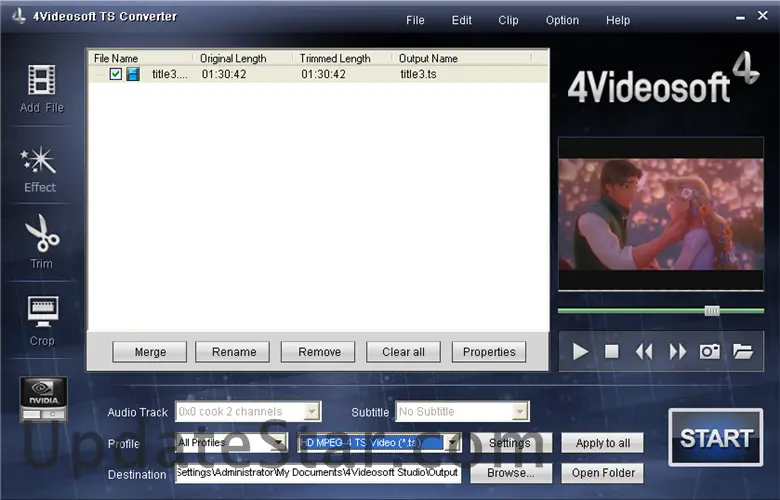Screen dimensions: 780x500
Task: Open the HD MPEG-4 TS Video format dropdown
Action: pos(452,442)
